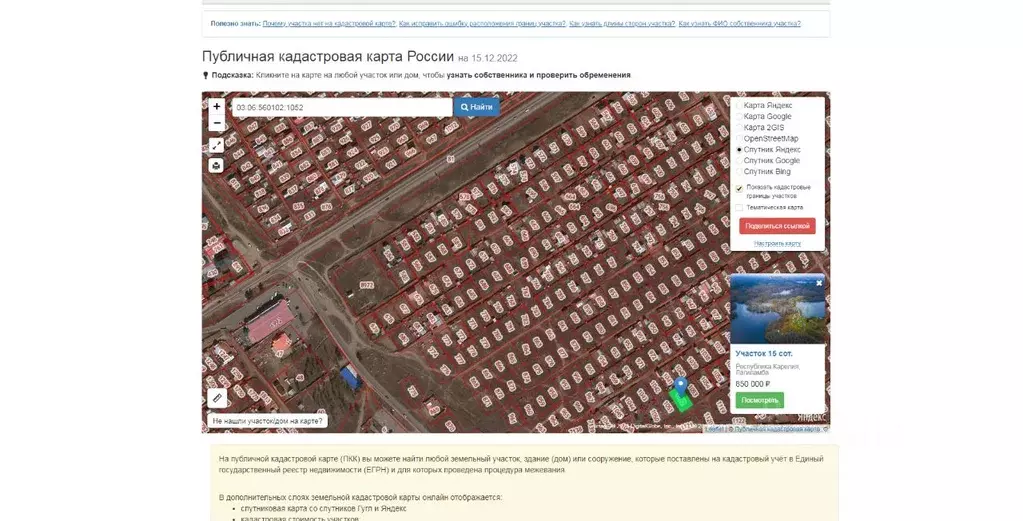
Task: Open the lake landscape ad thumbnail
Action: (x=777, y=309)
